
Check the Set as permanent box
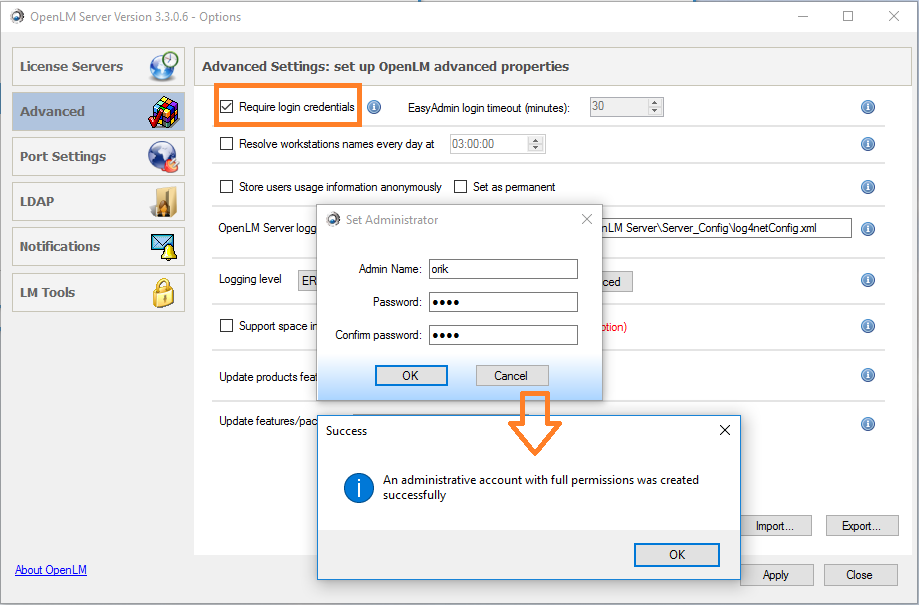click(x=461, y=187)
